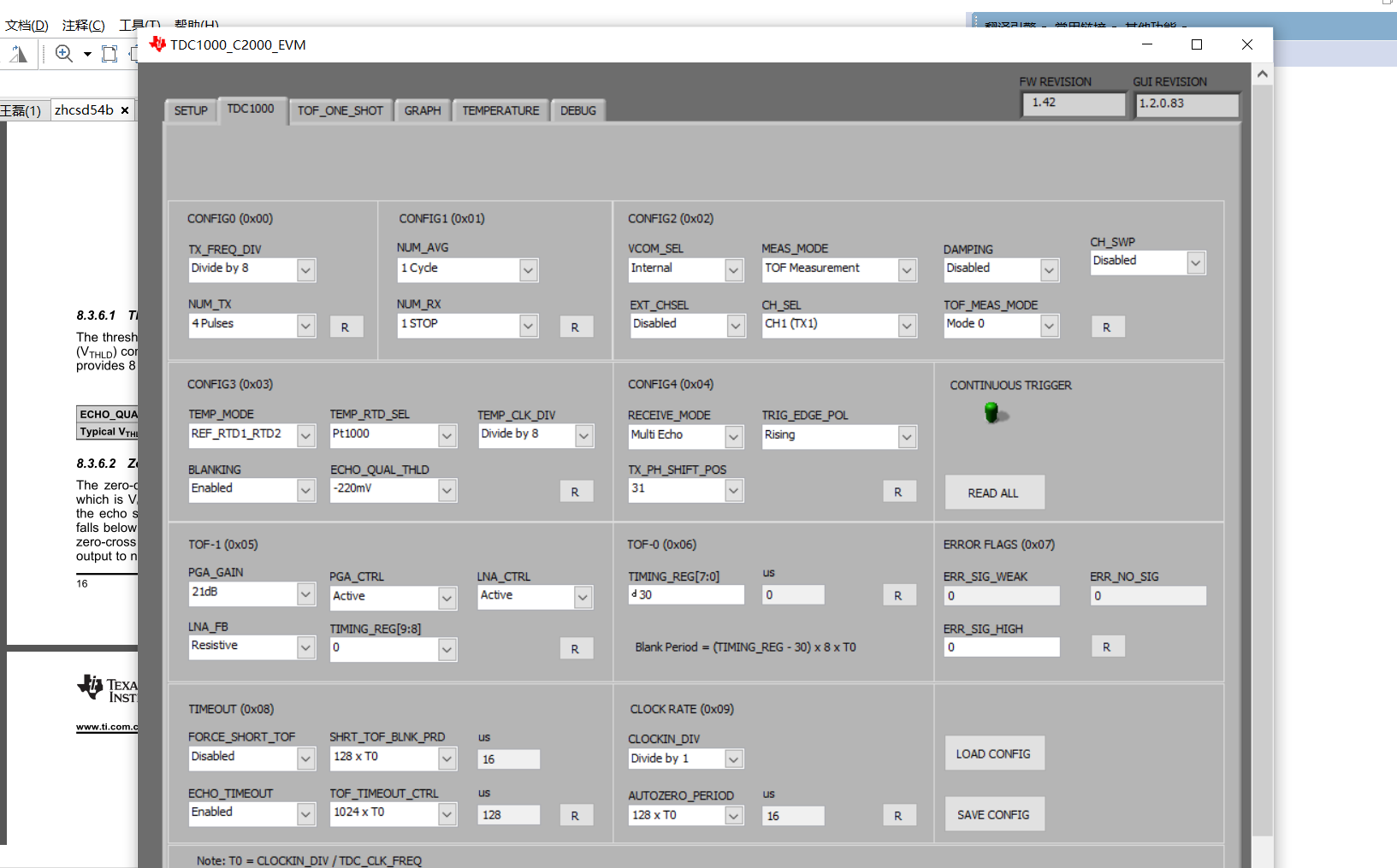Open the TOF_ONE_SHOT tab
The width and height of the screenshot is (1397, 868).
[x=340, y=111]
